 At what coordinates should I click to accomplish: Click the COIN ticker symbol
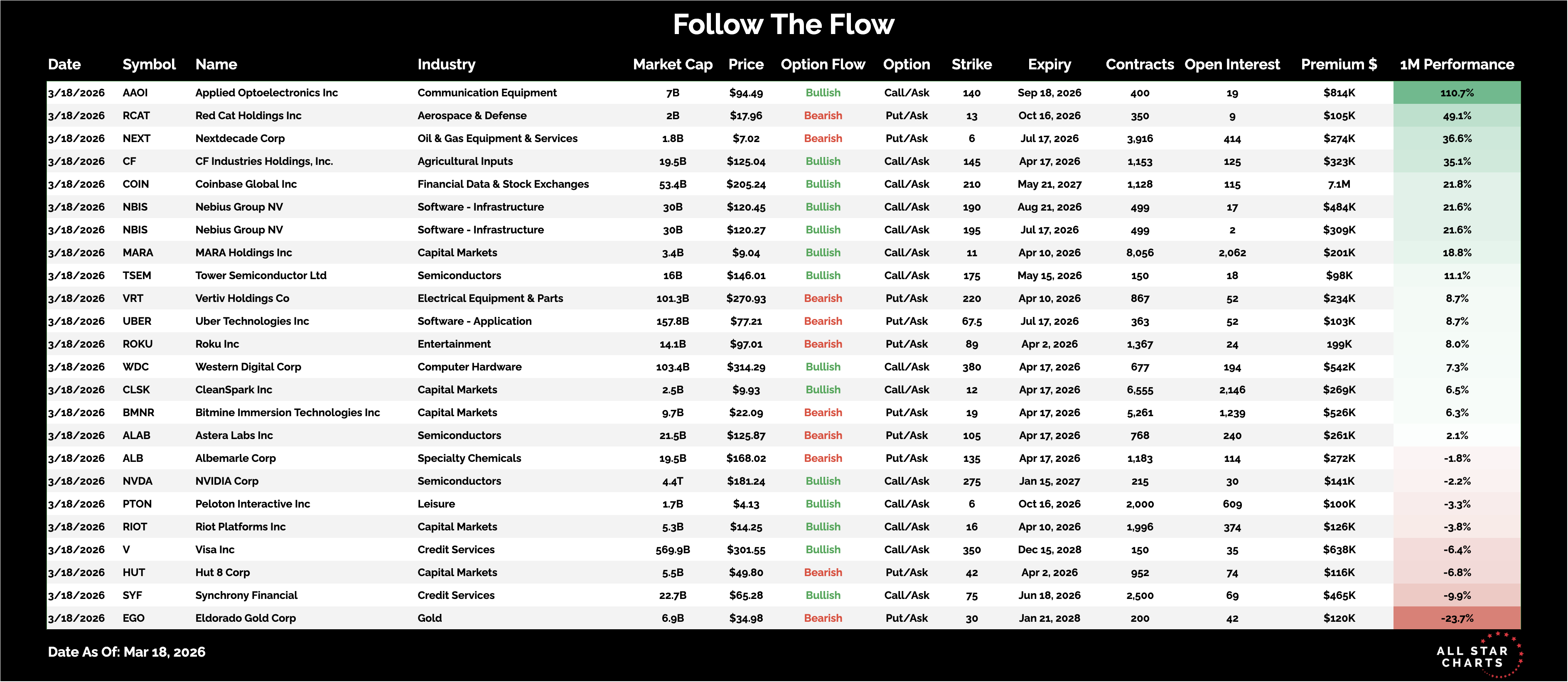[136, 184]
